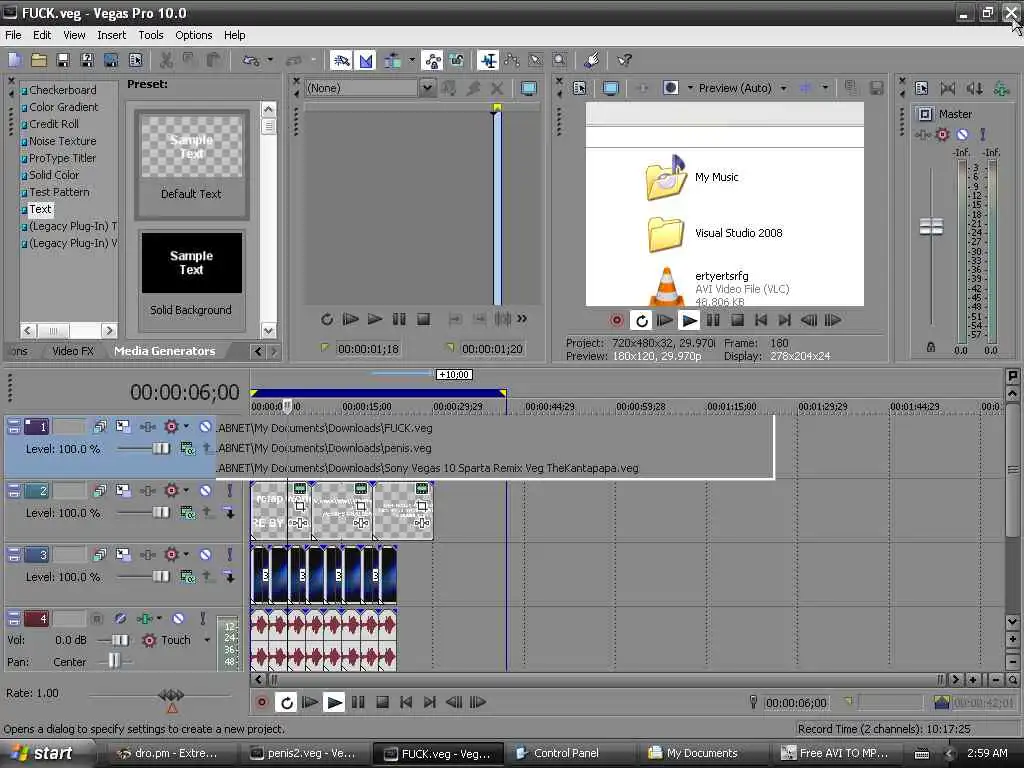
Task: Toggle timeline Loop Playback button
Action: [286, 703]
